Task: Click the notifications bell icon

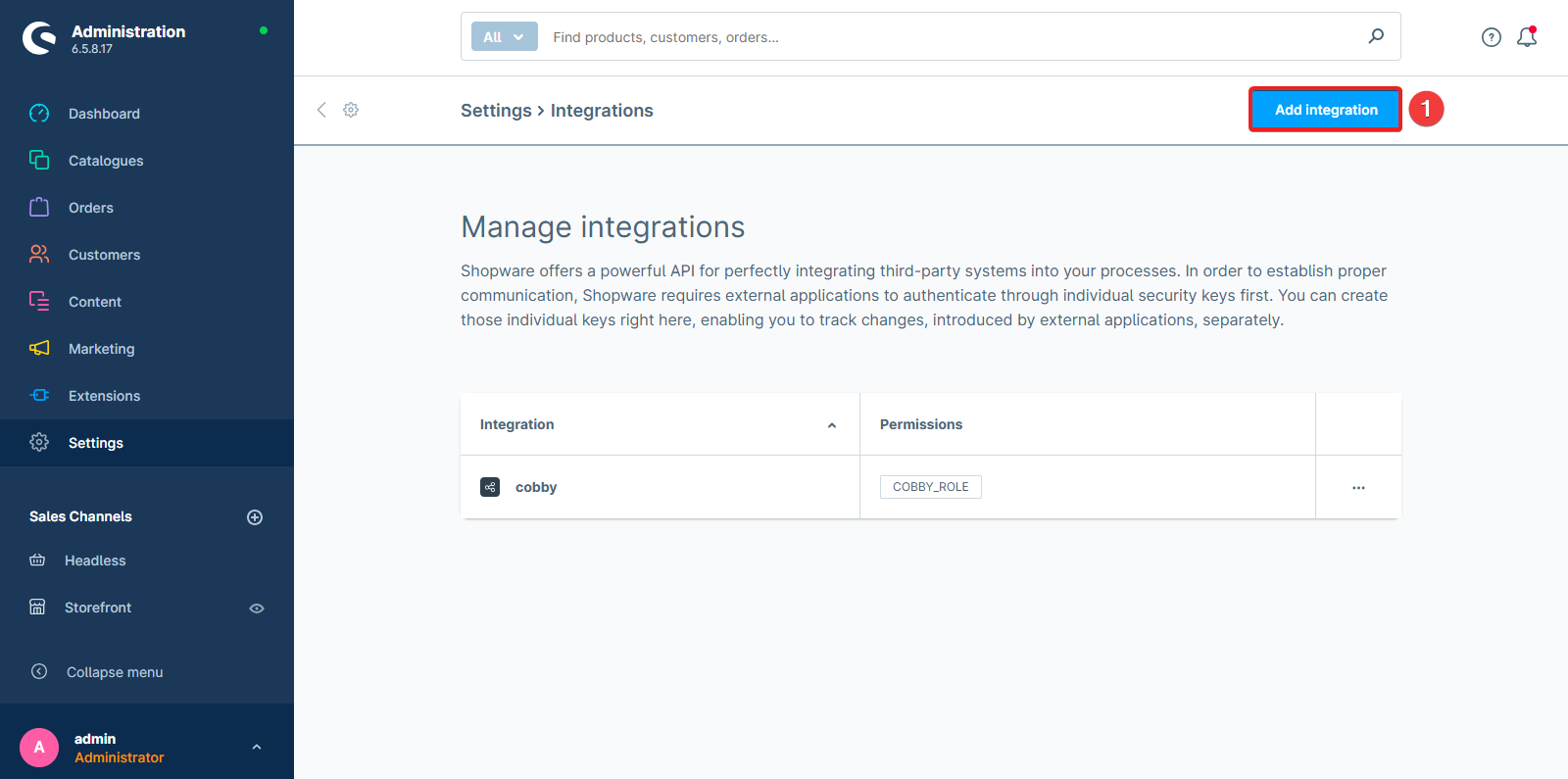Action: [x=1526, y=37]
